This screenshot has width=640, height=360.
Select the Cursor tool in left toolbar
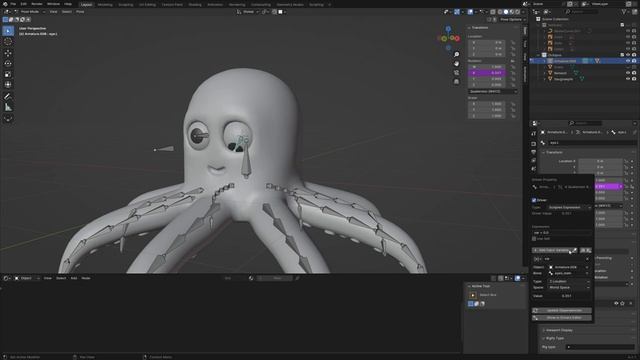pos(8,42)
